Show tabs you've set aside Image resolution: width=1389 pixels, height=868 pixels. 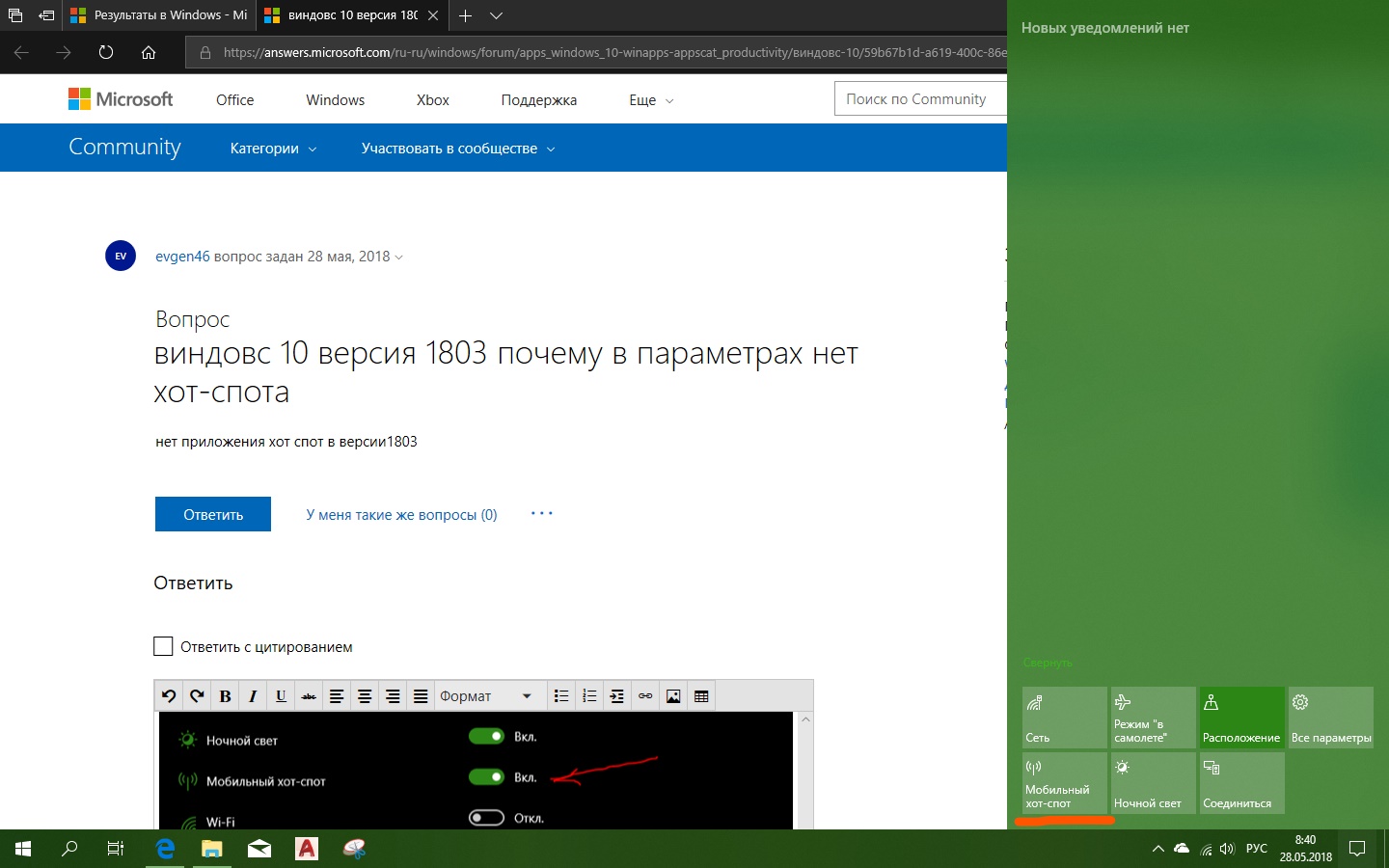tap(15, 15)
